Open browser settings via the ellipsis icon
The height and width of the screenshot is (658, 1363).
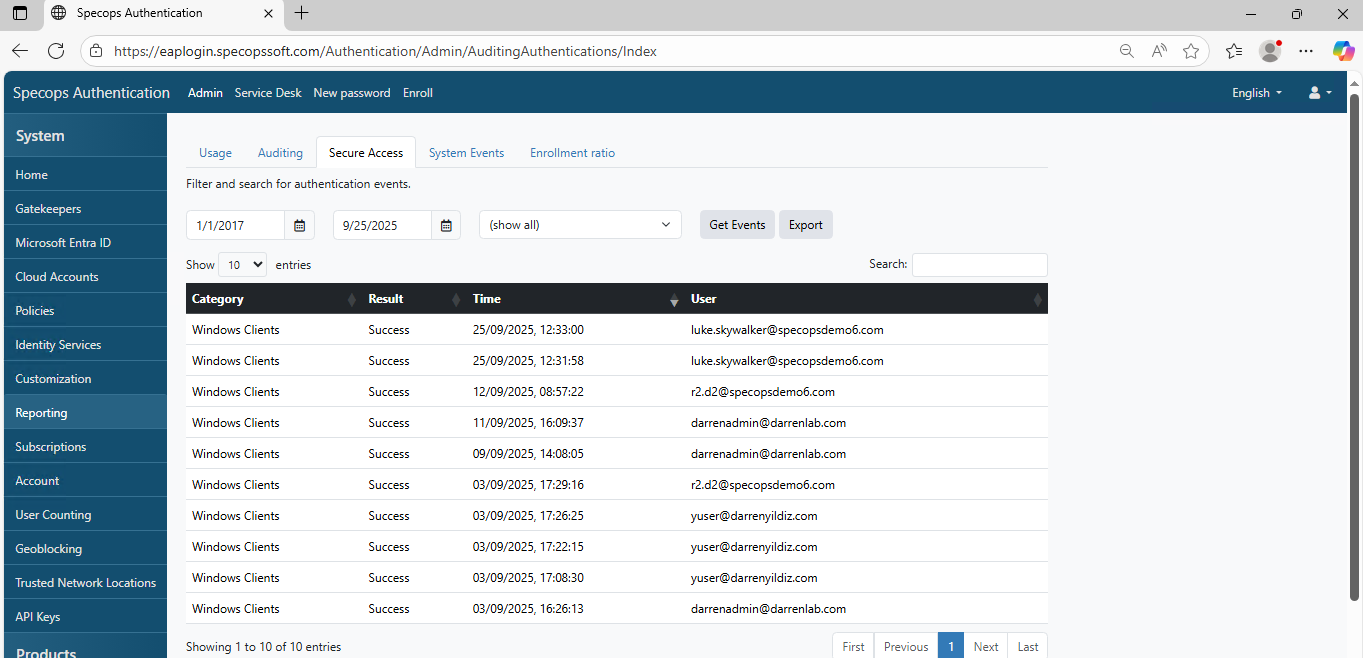(1306, 50)
